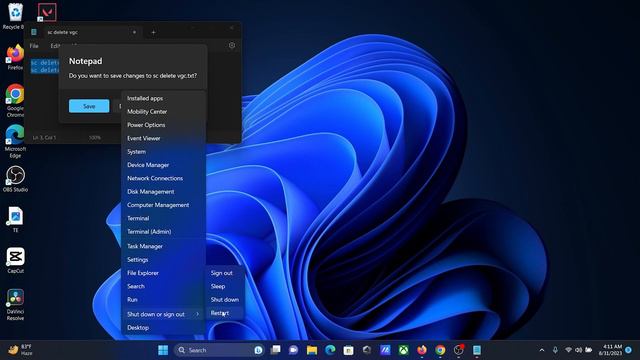Close the sc delete vgc tab
Image resolution: width=640 pixels, height=360 pixels.
[134, 32]
